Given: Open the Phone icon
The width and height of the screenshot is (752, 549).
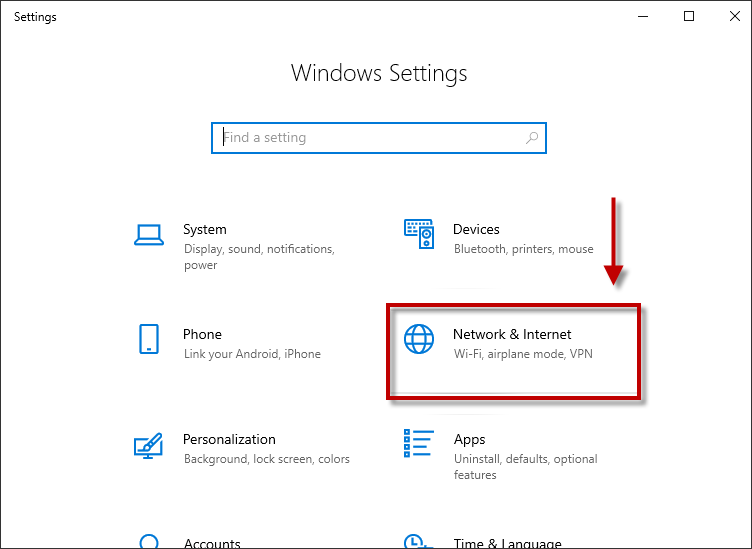Looking at the screenshot, I should click(x=149, y=339).
